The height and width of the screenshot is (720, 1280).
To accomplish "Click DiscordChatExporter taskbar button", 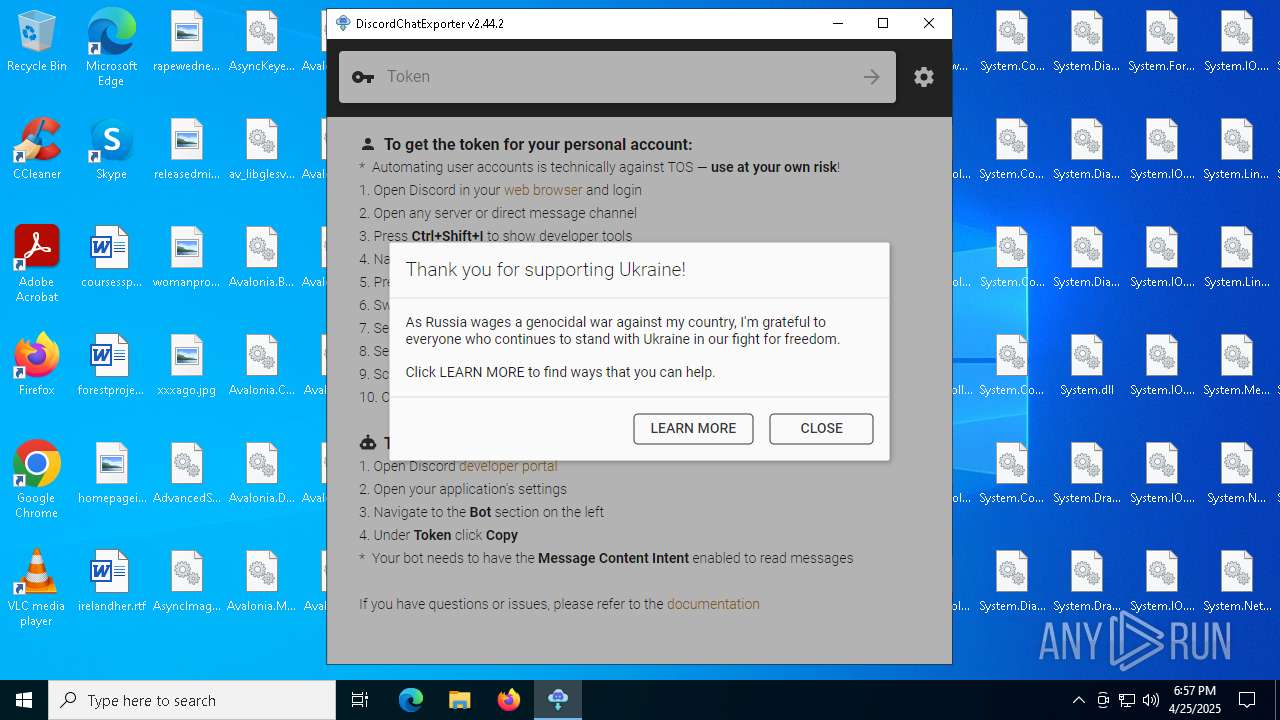I will pos(558,700).
